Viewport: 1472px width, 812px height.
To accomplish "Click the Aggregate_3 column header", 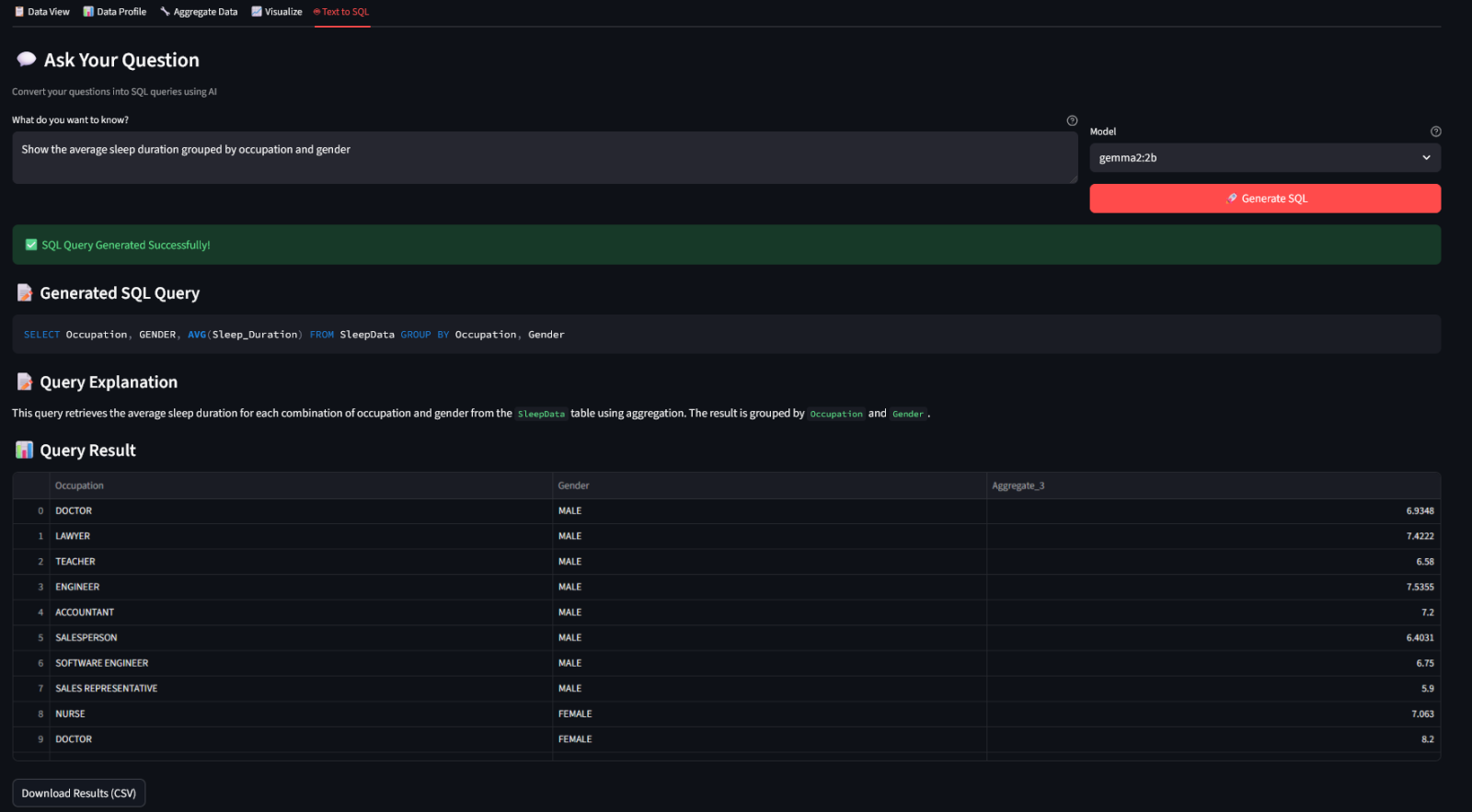I will click(1018, 486).
